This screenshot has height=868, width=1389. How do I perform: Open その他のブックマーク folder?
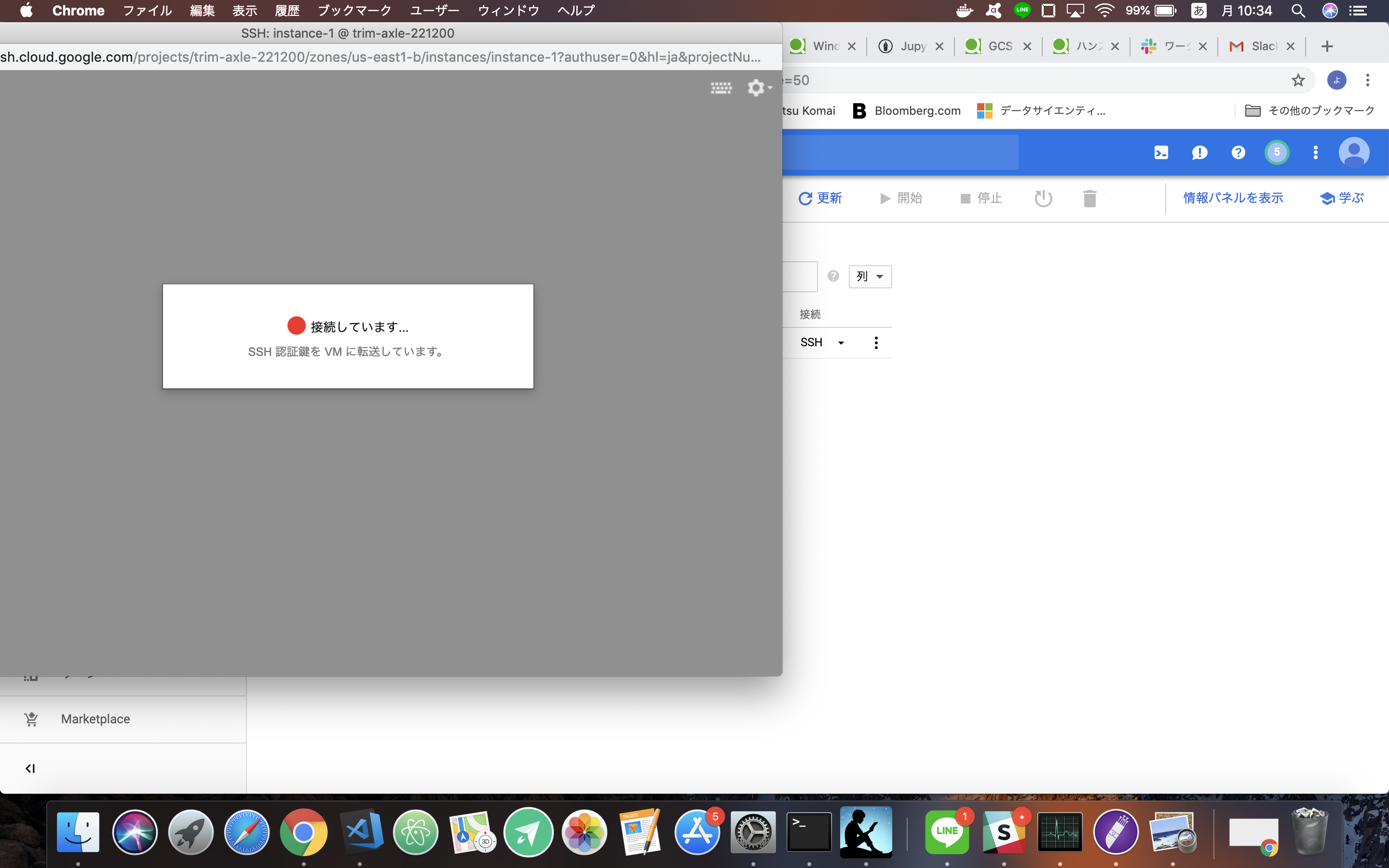coord(1310,111)
